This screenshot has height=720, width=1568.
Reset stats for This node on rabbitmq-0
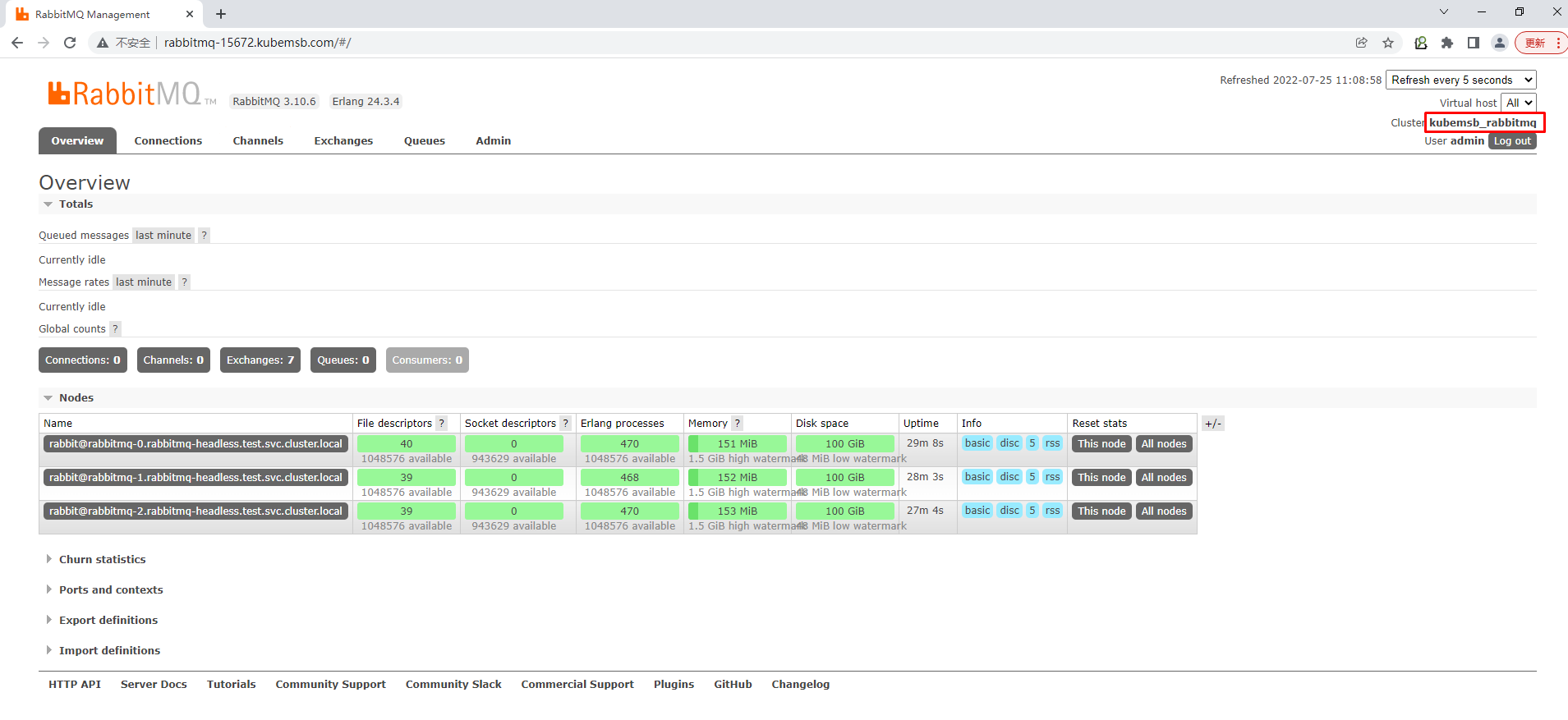(x=1101, y=444)
